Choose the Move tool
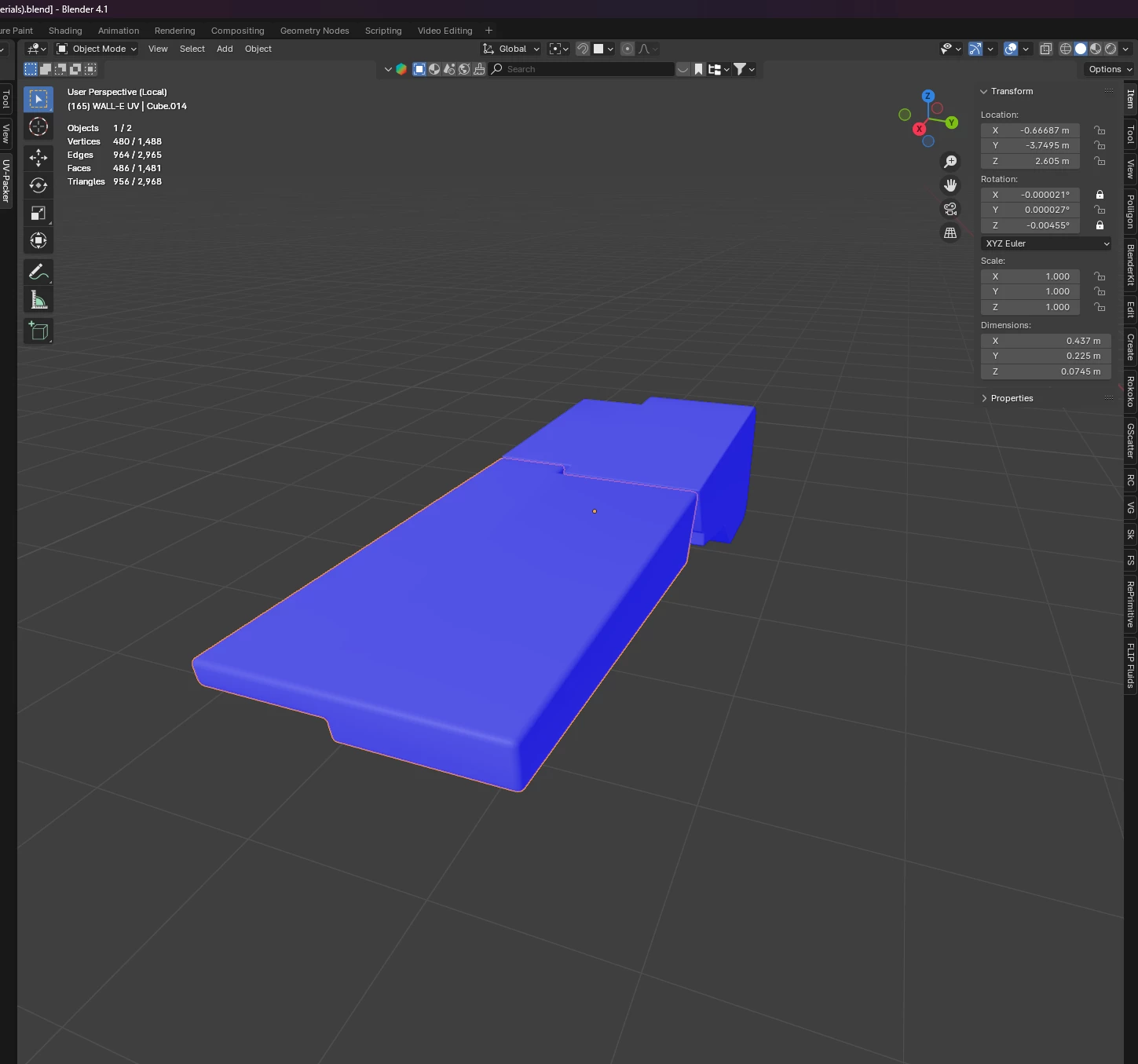Viewport: 1138px width, 1064px height. 38,158
